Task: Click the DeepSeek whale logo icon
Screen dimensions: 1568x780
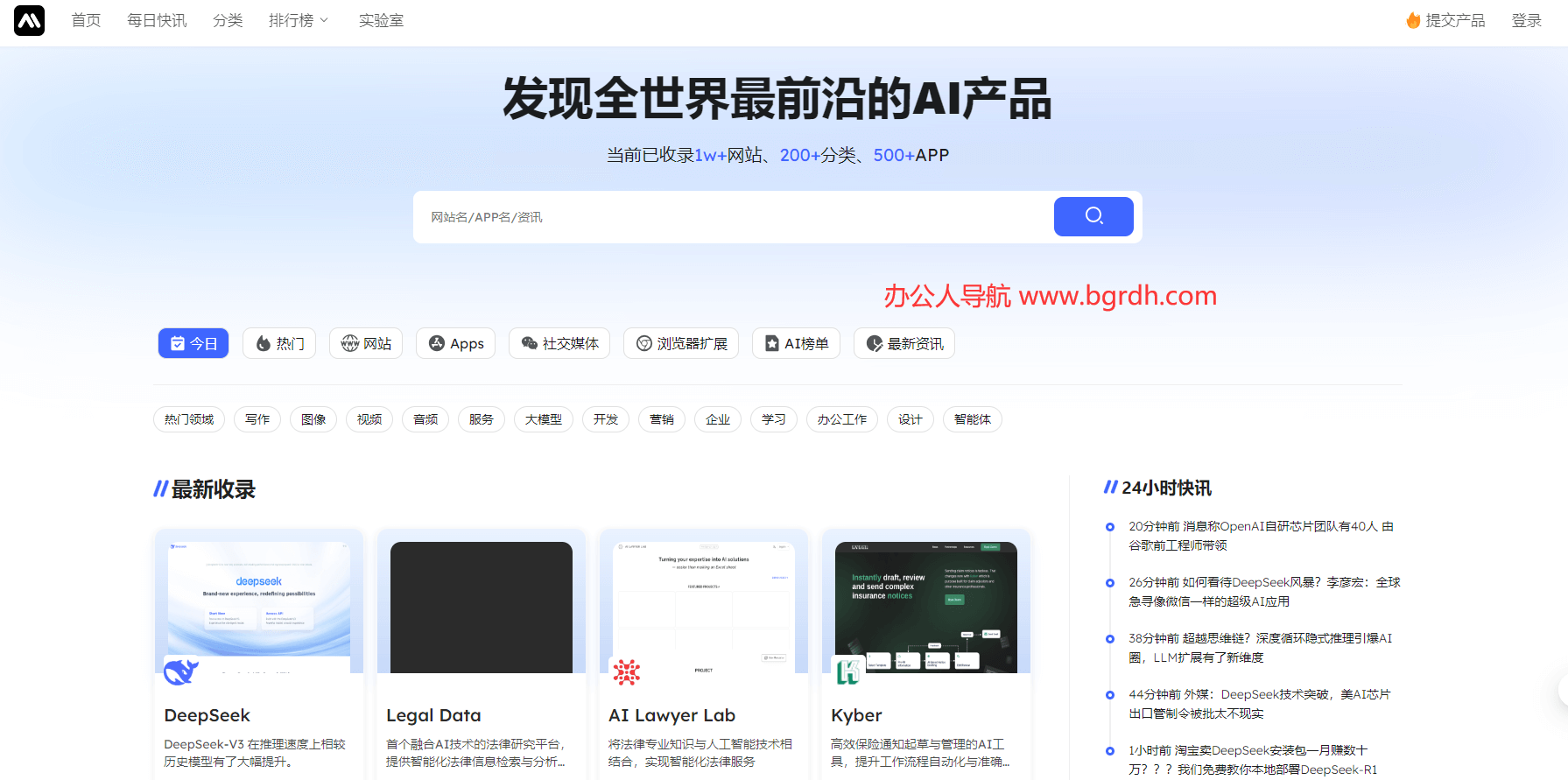Action: tap(181, 672)
